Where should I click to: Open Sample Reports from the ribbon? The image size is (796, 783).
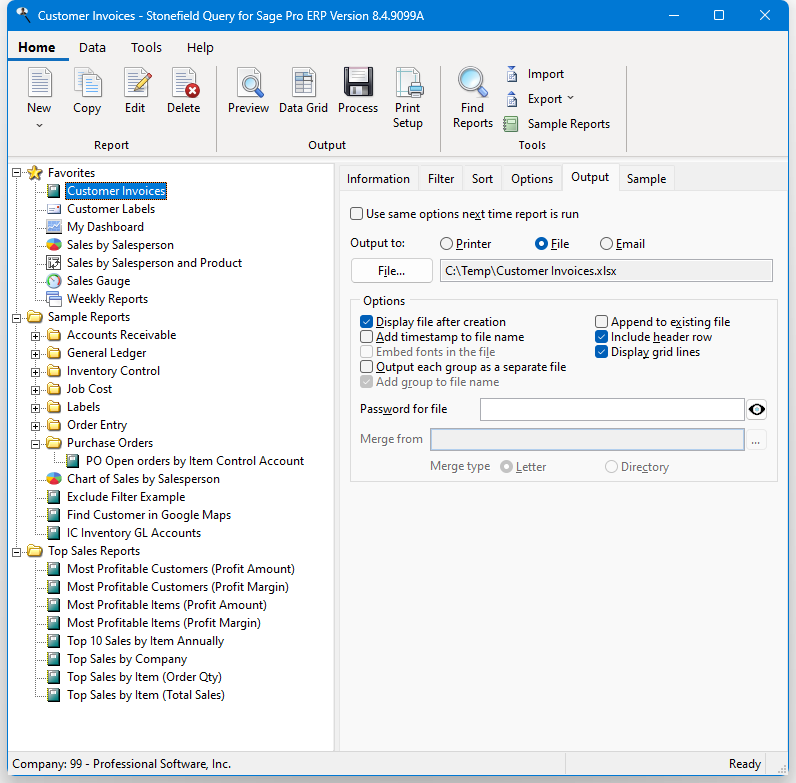pos(557,124)
